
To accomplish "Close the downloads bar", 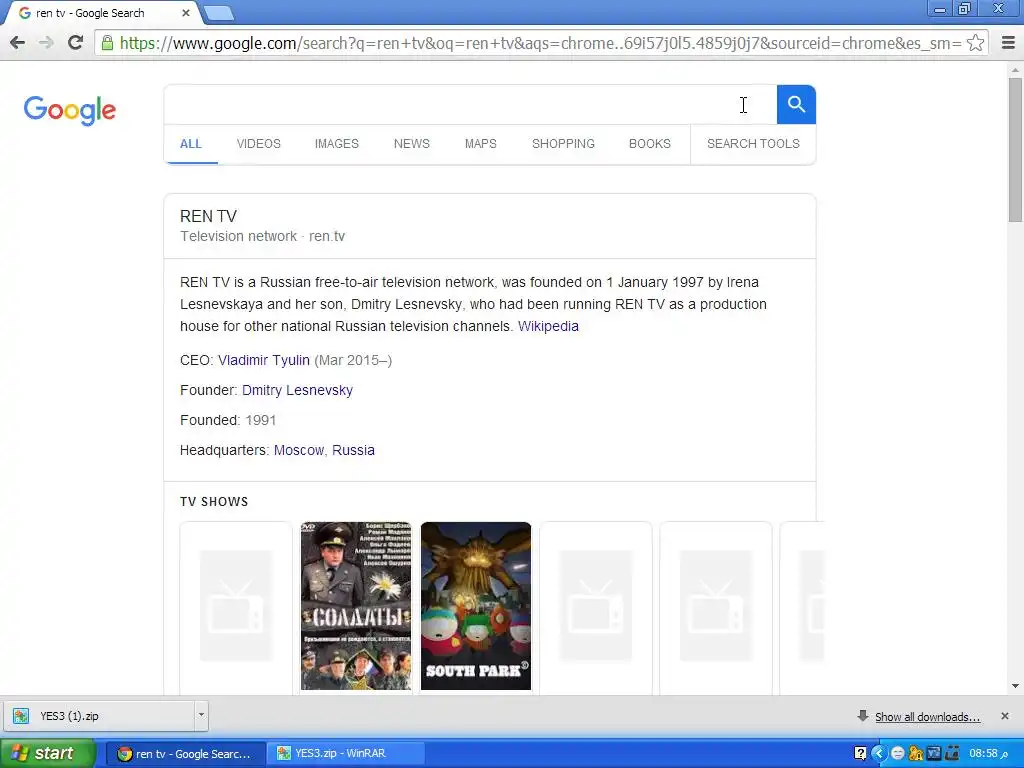I will click(x=1005, y=716).
